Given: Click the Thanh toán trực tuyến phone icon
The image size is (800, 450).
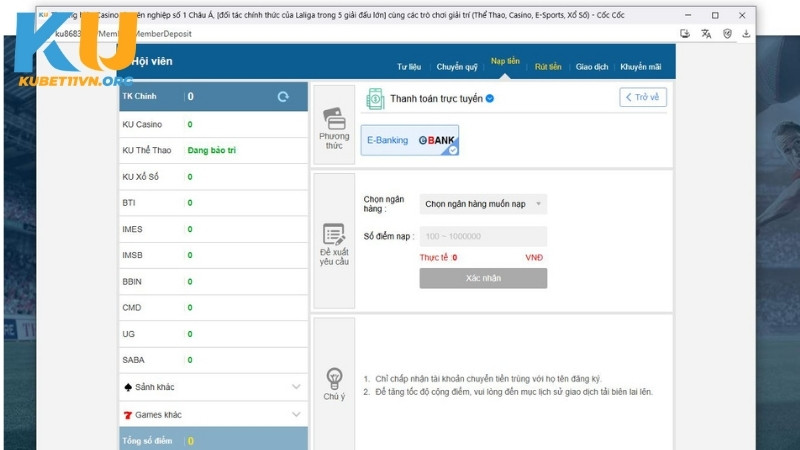Looking at the screenshot, I should click(375, 98).
